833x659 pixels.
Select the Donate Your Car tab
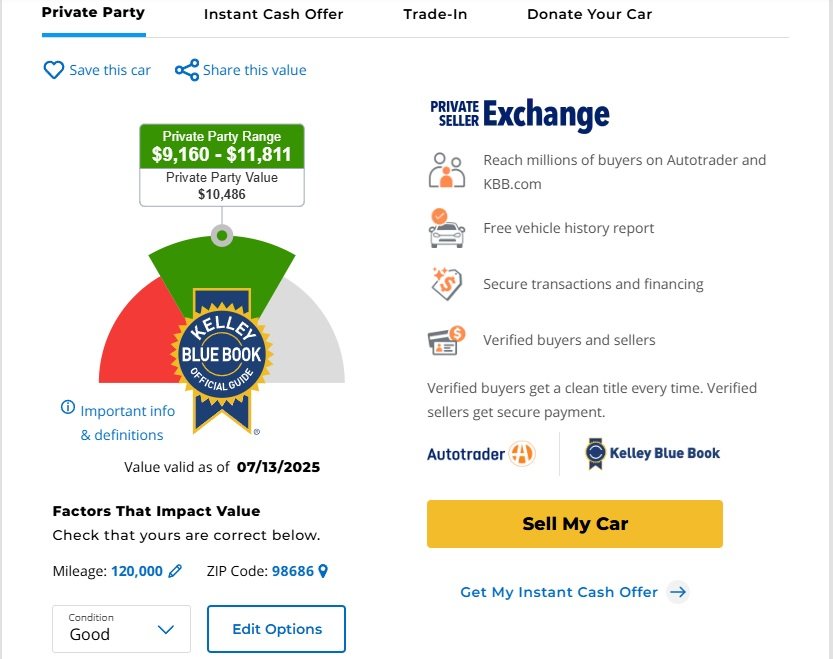tap(589, 14)
